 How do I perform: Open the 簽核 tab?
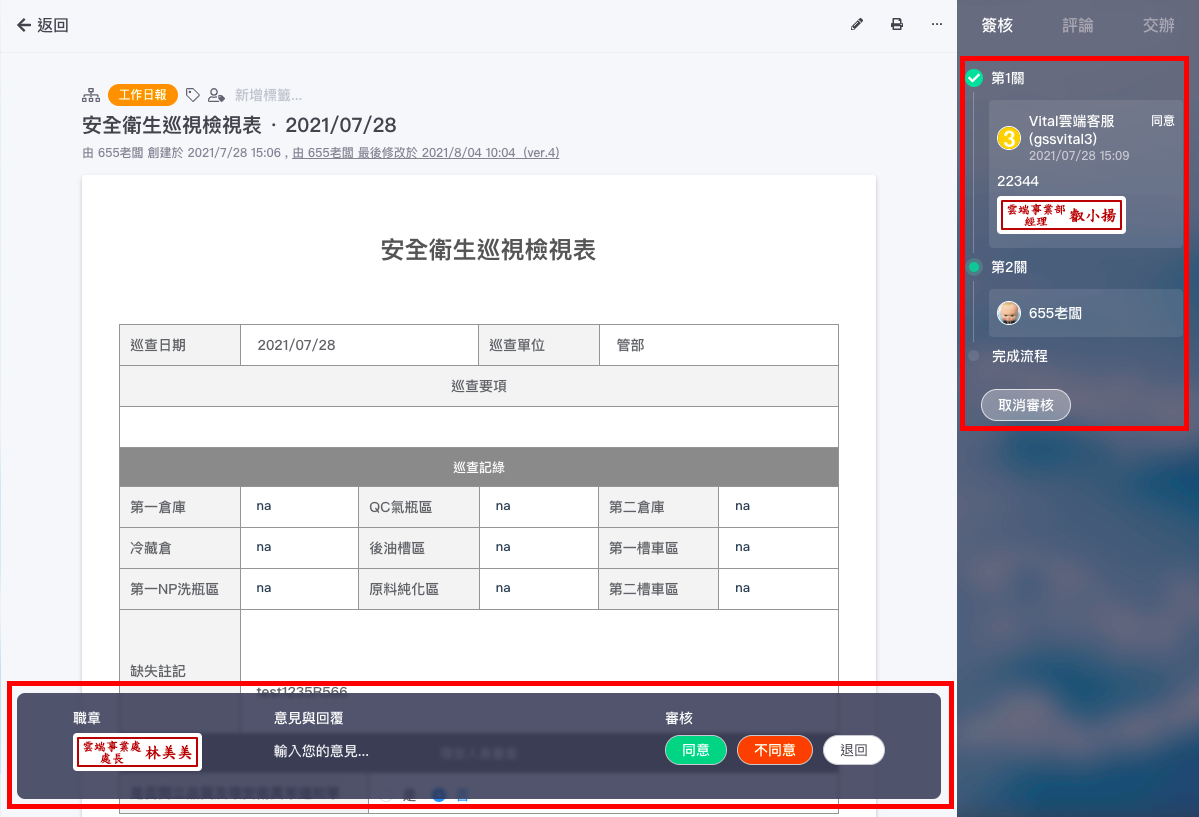pos(997,26)
